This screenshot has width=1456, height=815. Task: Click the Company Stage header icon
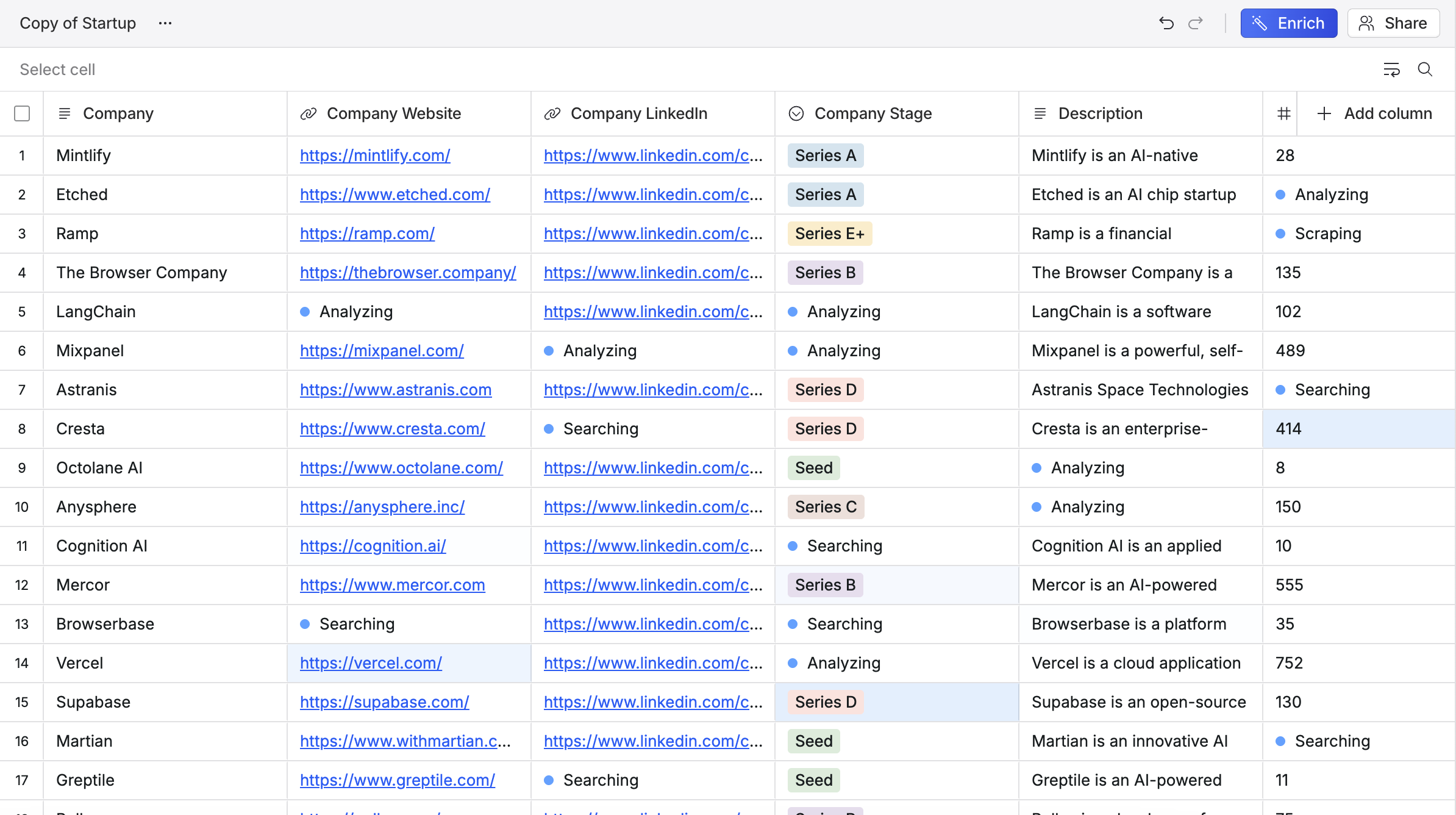796,113
